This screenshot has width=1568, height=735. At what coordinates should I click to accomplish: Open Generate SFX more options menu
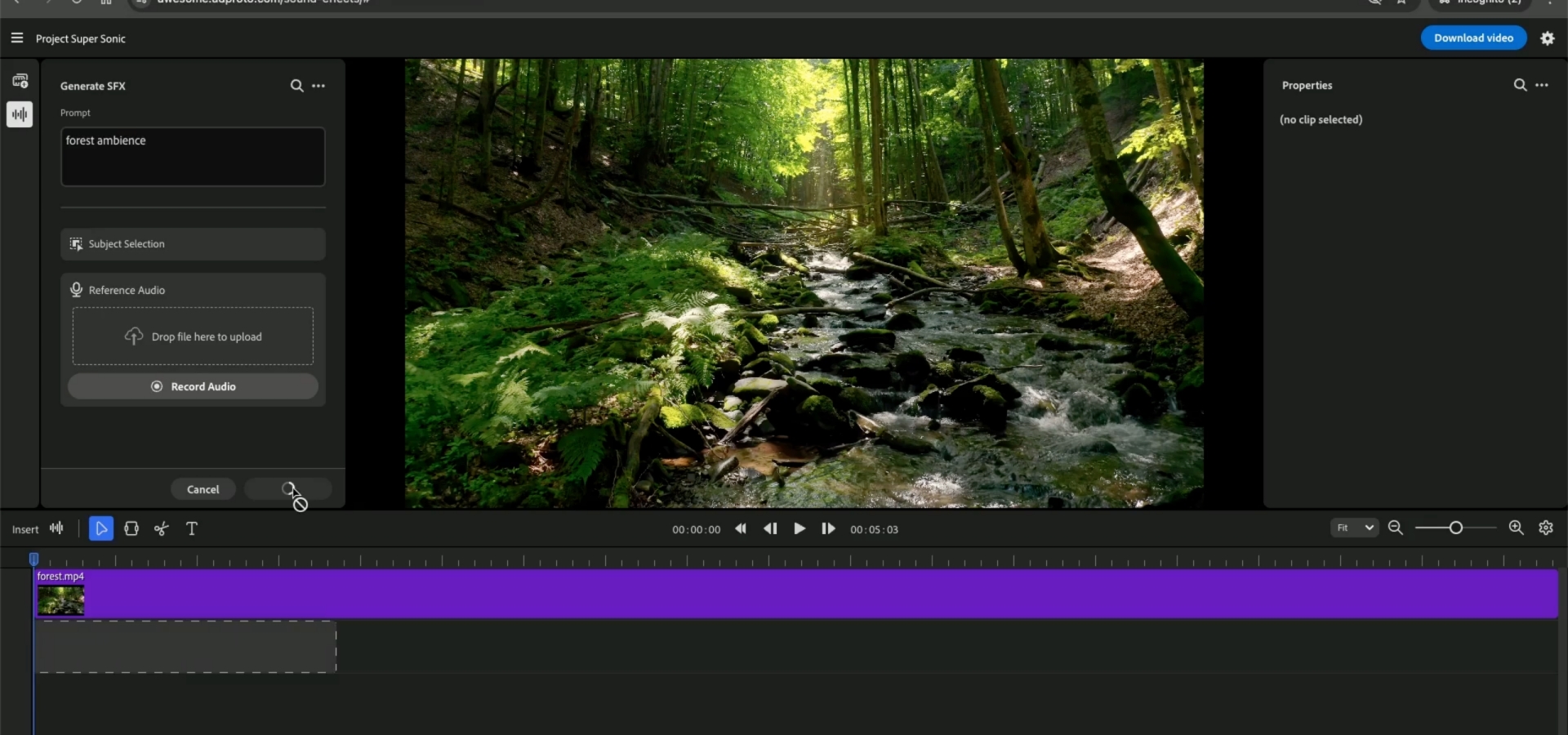tap(318, 86)
